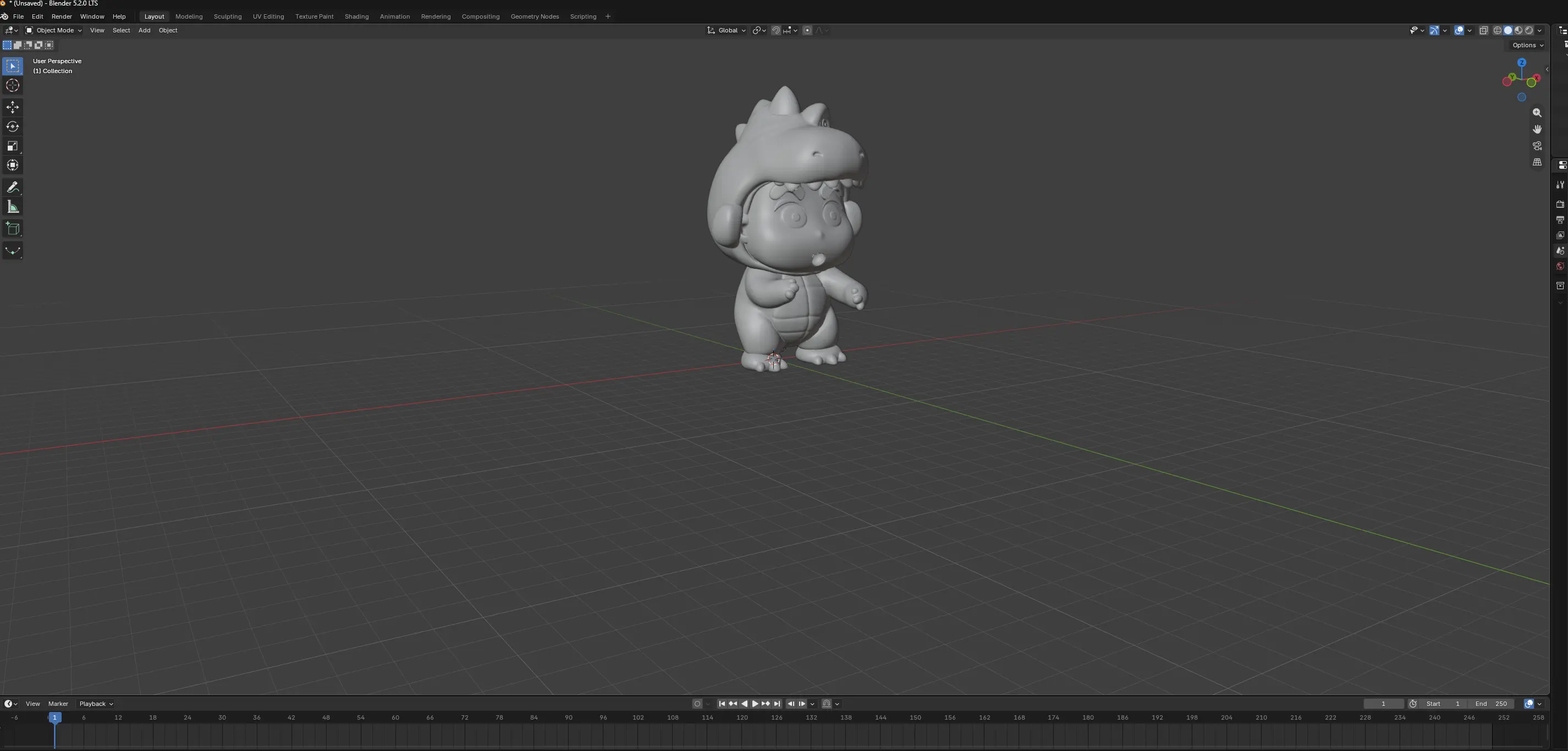Click the End frame 250 field
The image size is (1568, 751).
click(x=1490, y=704)
